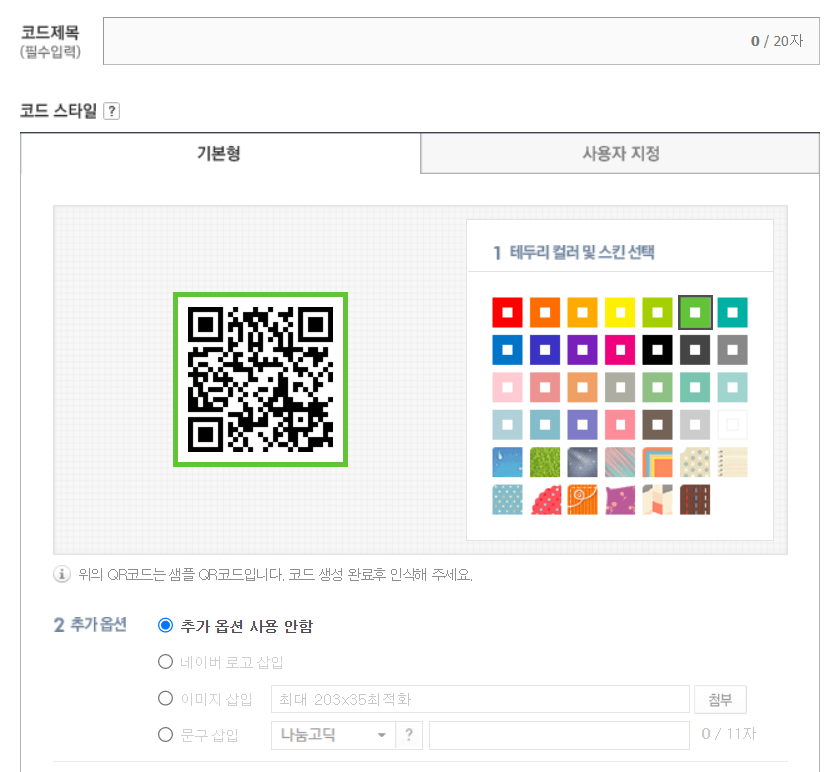The image size is (832, 772).
Task: Choose the light silver border color swatch
Action: (695, 424)
